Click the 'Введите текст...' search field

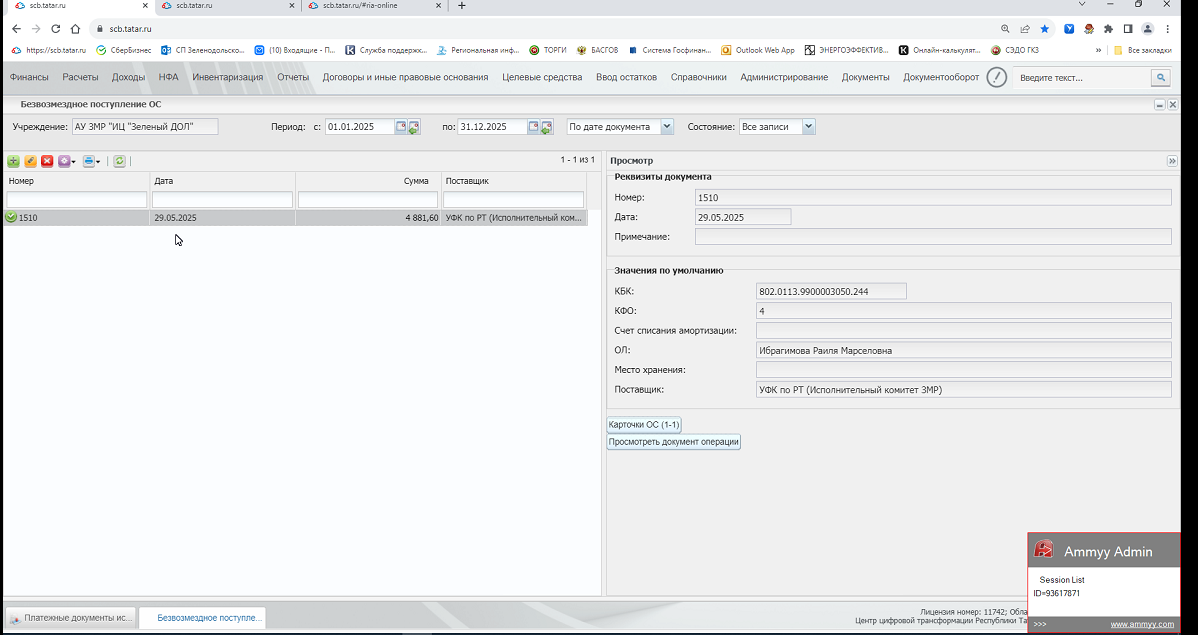click(1081, 78)
